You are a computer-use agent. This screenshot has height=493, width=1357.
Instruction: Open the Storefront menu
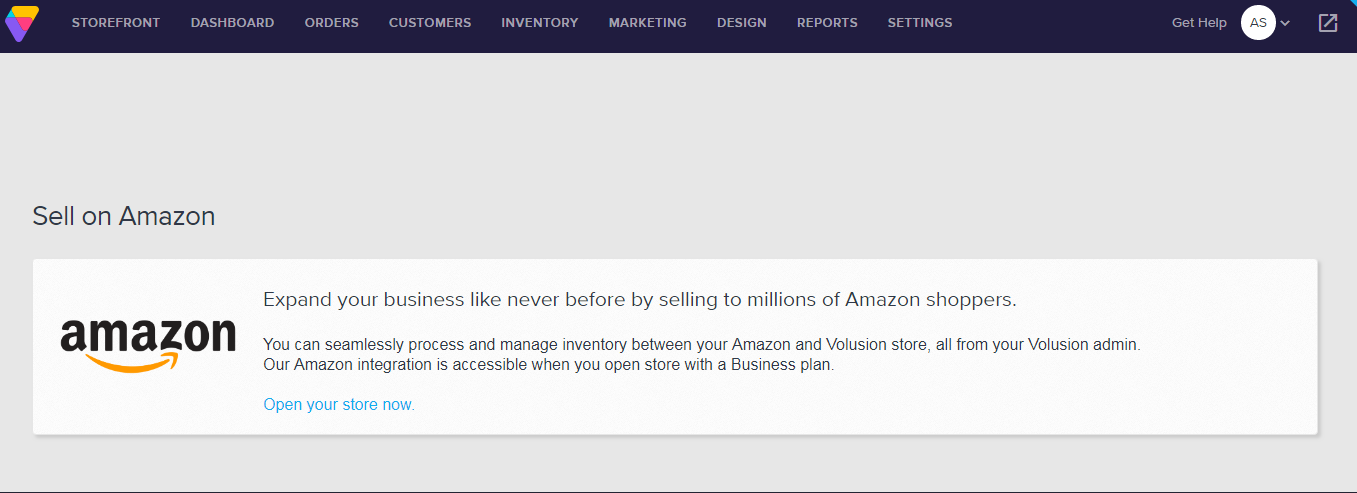pyautogui.click(x=116, y=23)
